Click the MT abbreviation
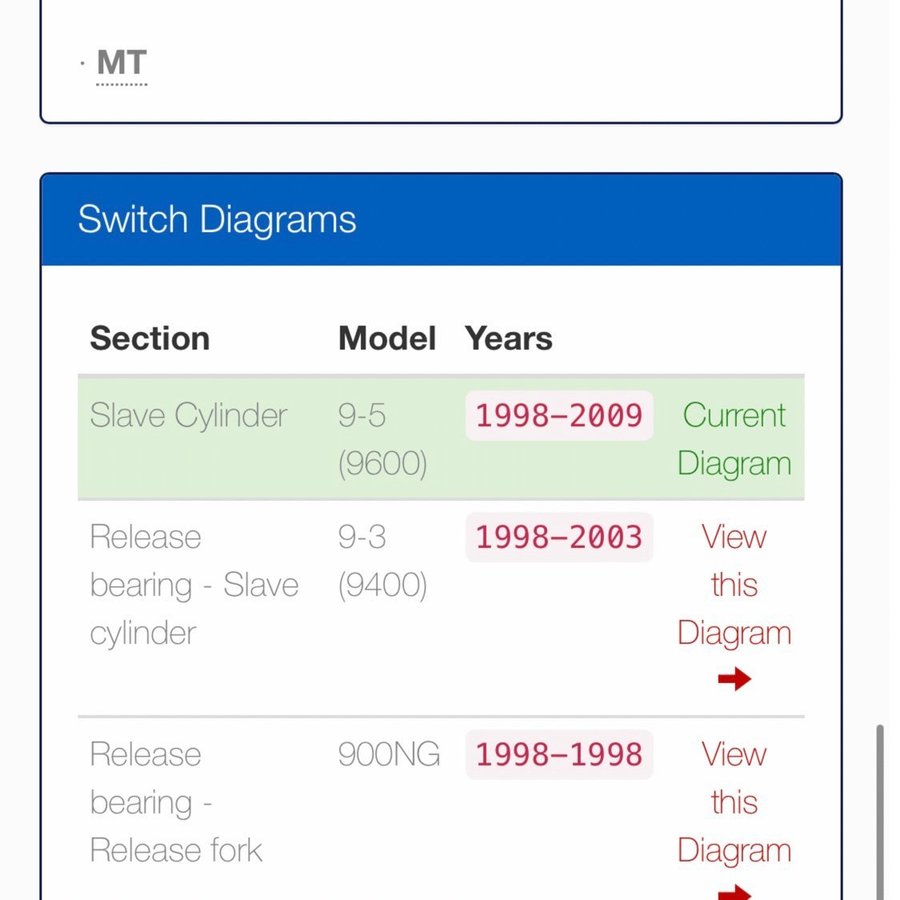Viewport: 900px width, 900px height. tap(122, 63)
